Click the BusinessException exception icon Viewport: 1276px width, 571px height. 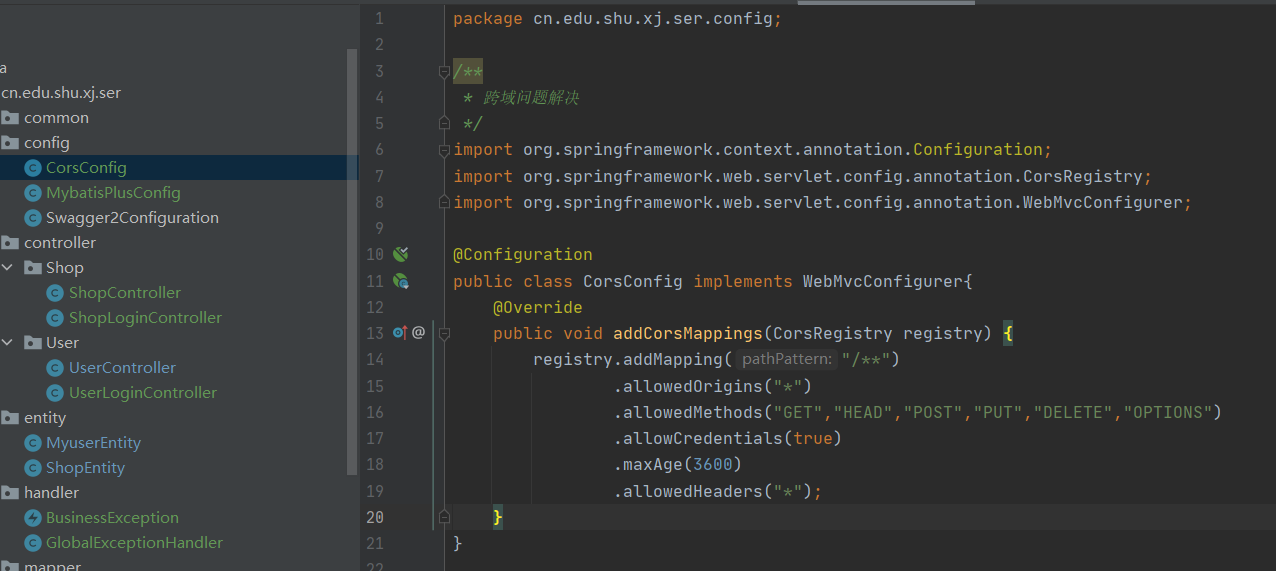tap(33, 518)
